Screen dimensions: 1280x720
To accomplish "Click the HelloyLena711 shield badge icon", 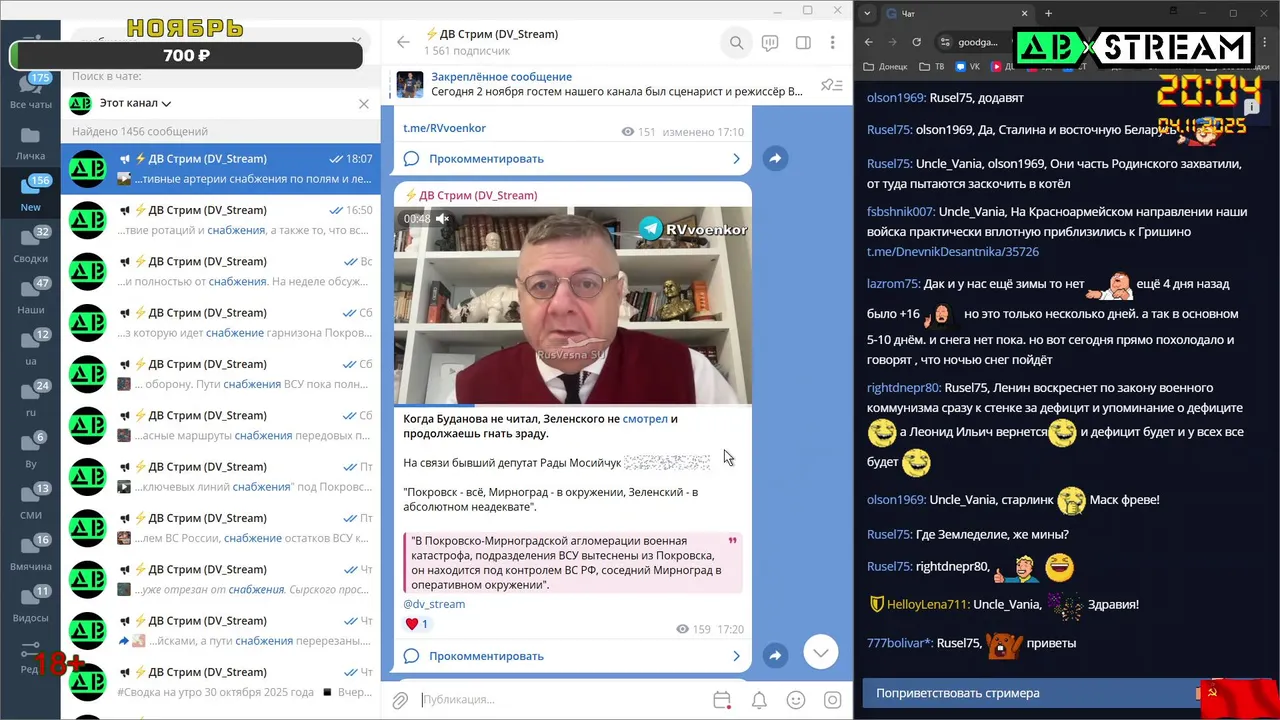I will pyautogui.click(x=876, y=604).
